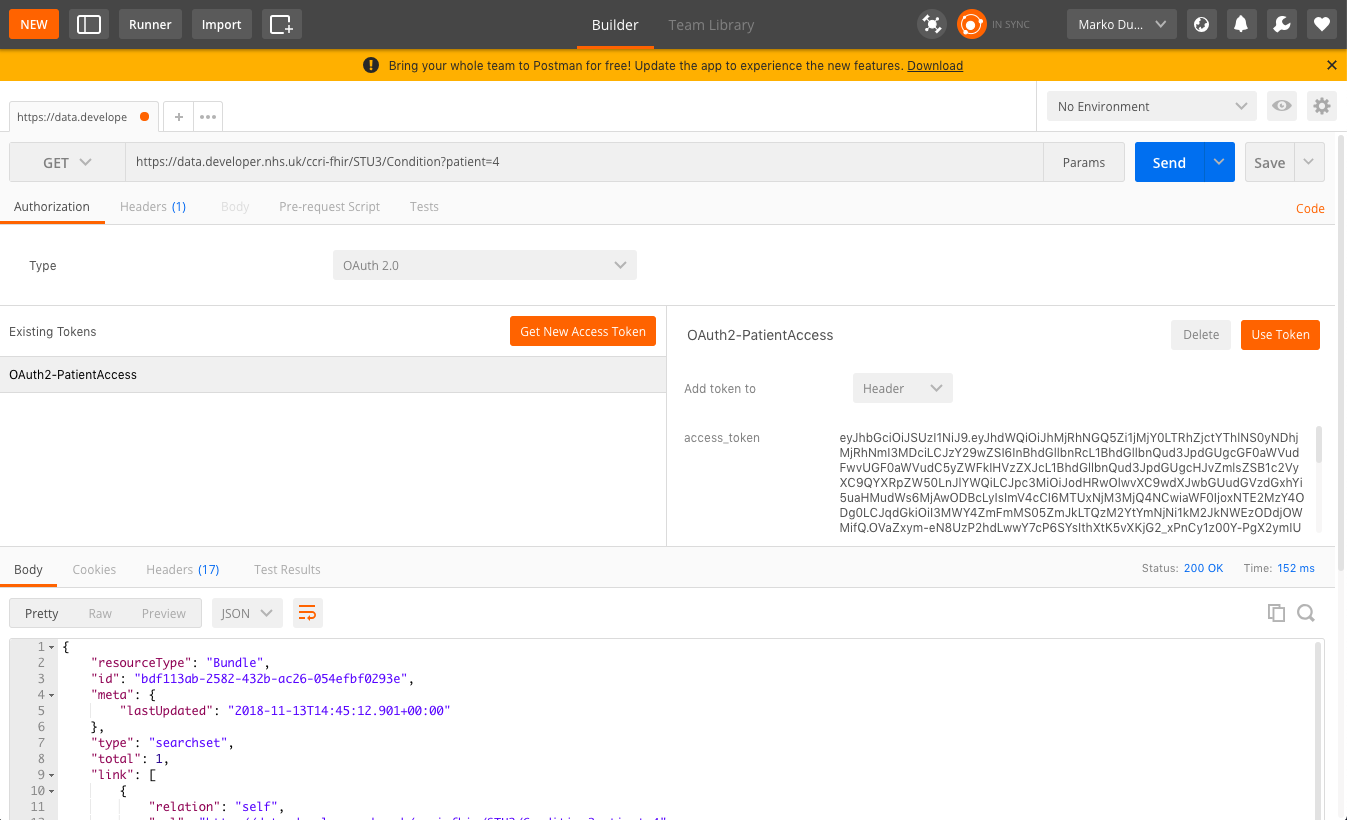
Task: Collapse fold arrow on line 10
Action: 51,791
